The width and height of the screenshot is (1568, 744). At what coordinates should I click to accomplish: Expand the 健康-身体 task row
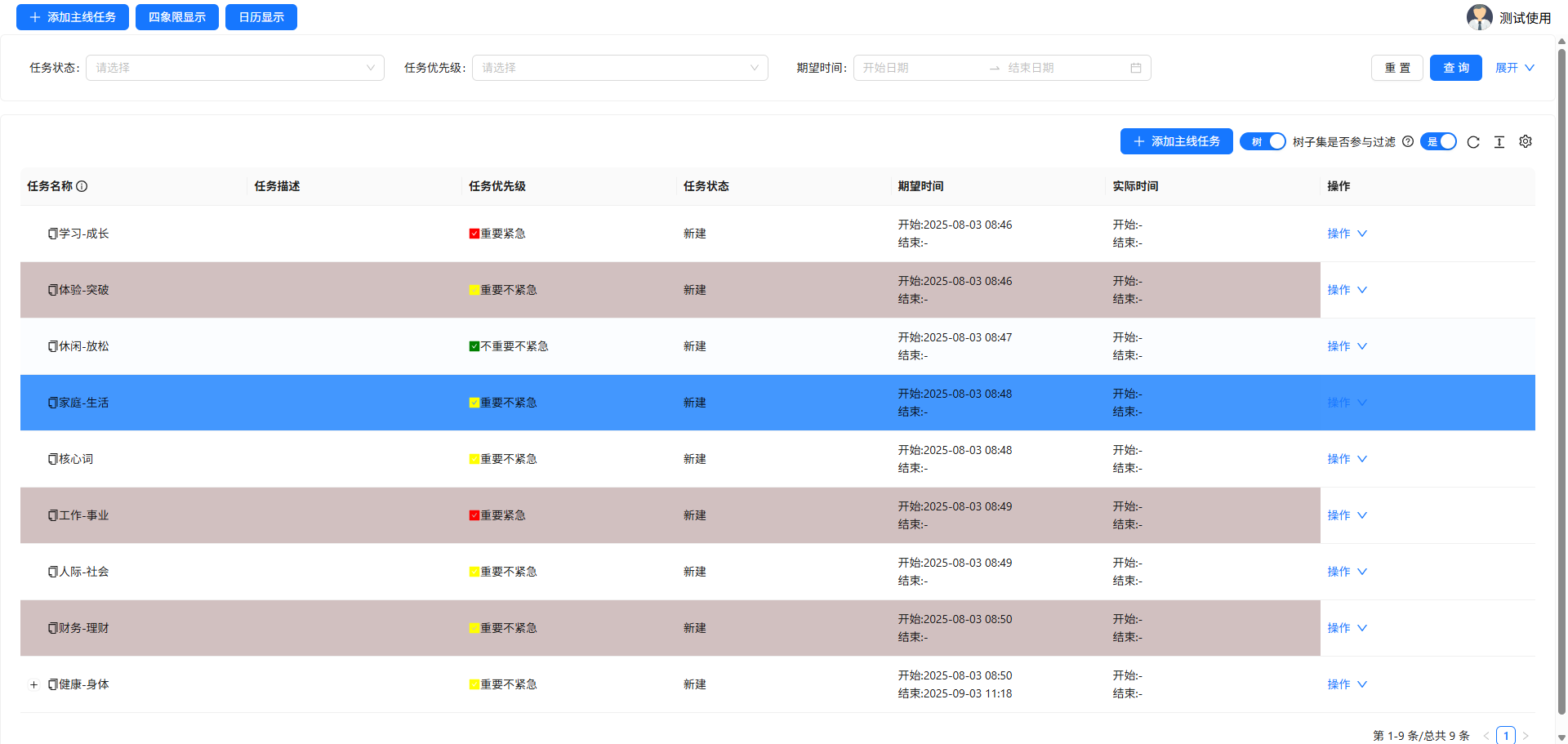click(33, 684)
